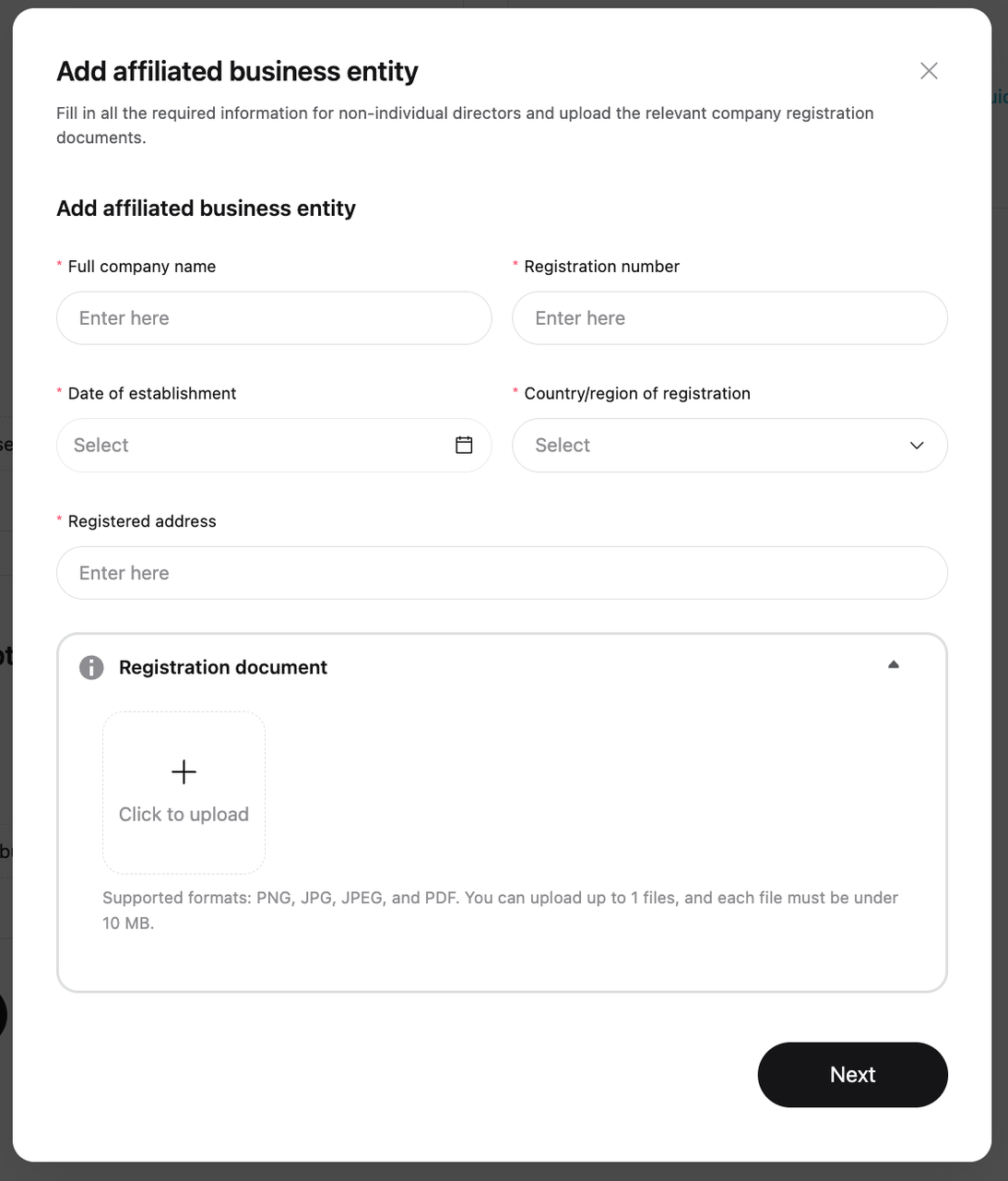This screenshot has width=1008, height=1181.
Task: Click the chevron icon on the country field
Action: tap(917, 446)
